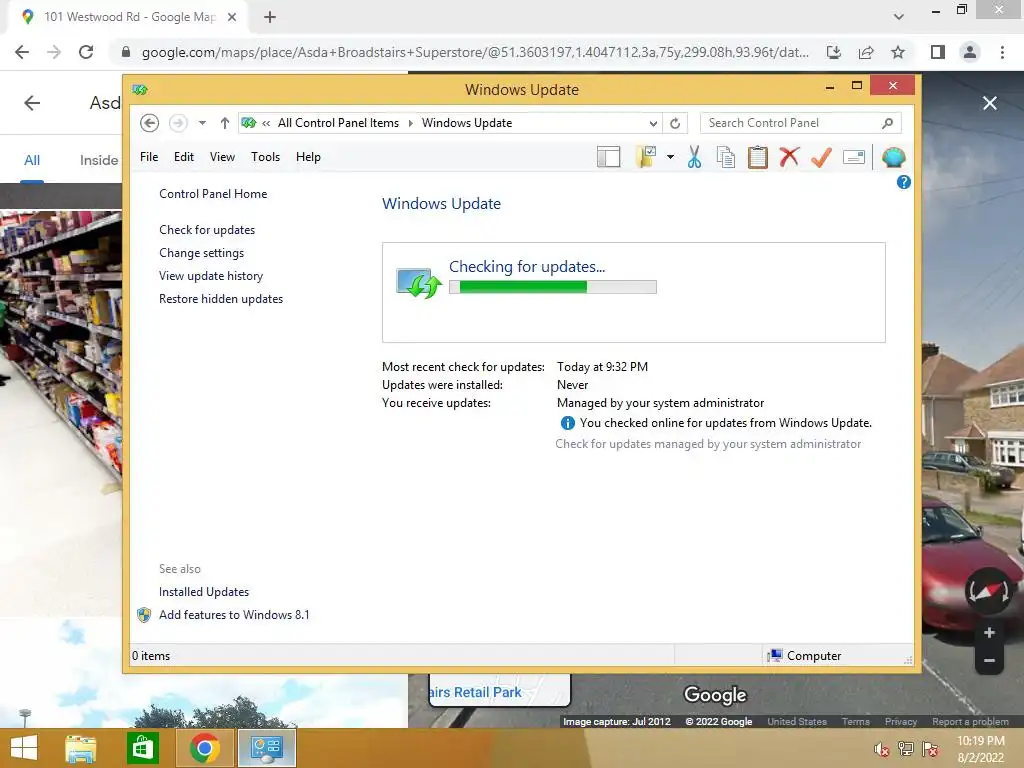
Task: Close the Google Maps tab
Action: [x=232, y=17]
